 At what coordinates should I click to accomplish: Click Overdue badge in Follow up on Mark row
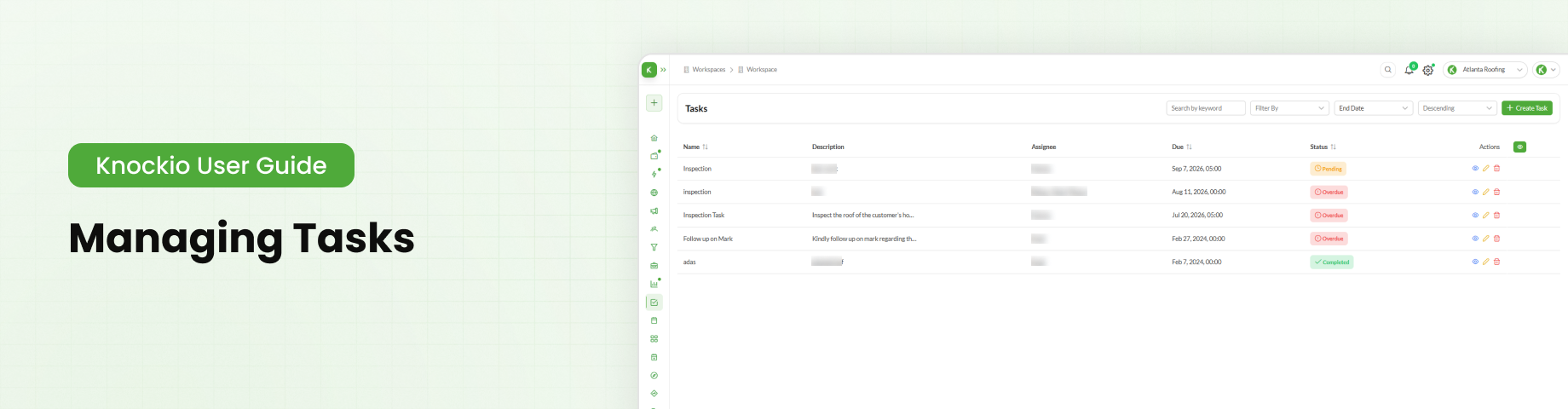(1329, 239)
